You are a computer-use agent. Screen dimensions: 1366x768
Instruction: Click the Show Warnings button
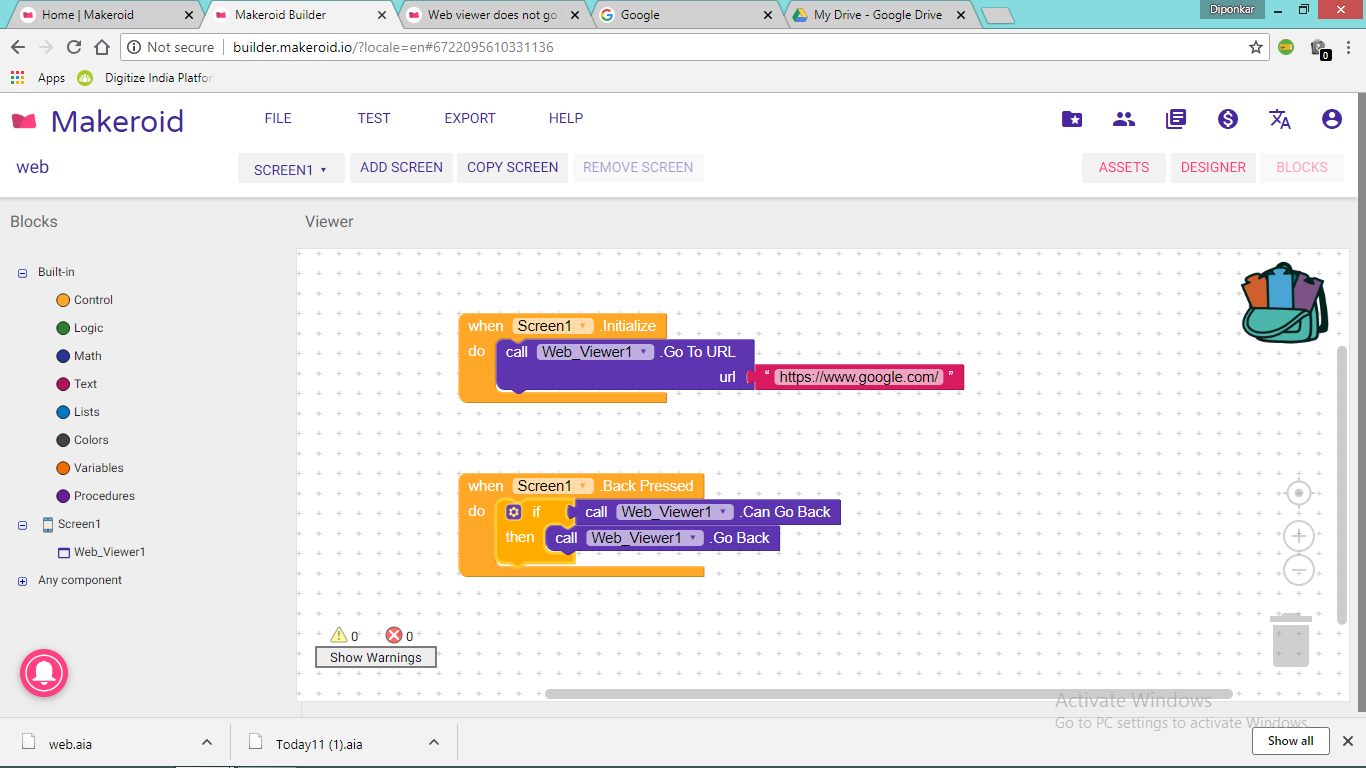pyautogui.click(x=375, y=657)
